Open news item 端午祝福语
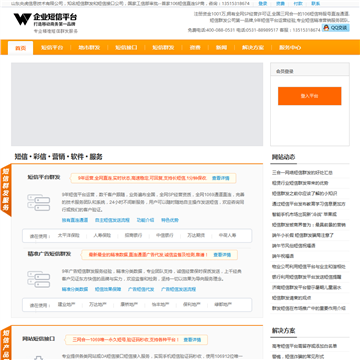This screenshot has width=360, height=360. (283, 256)
